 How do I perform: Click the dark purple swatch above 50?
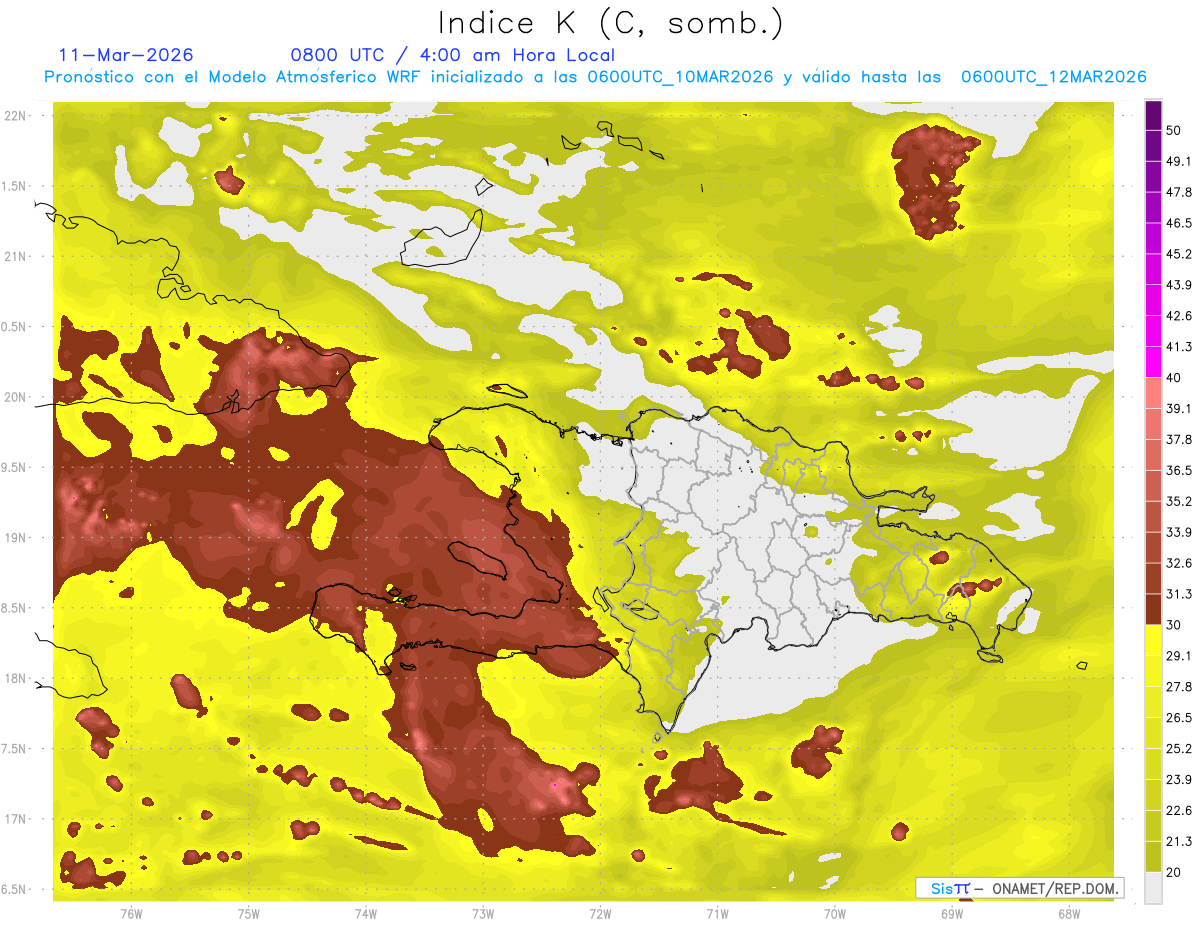coord(1153,115)
